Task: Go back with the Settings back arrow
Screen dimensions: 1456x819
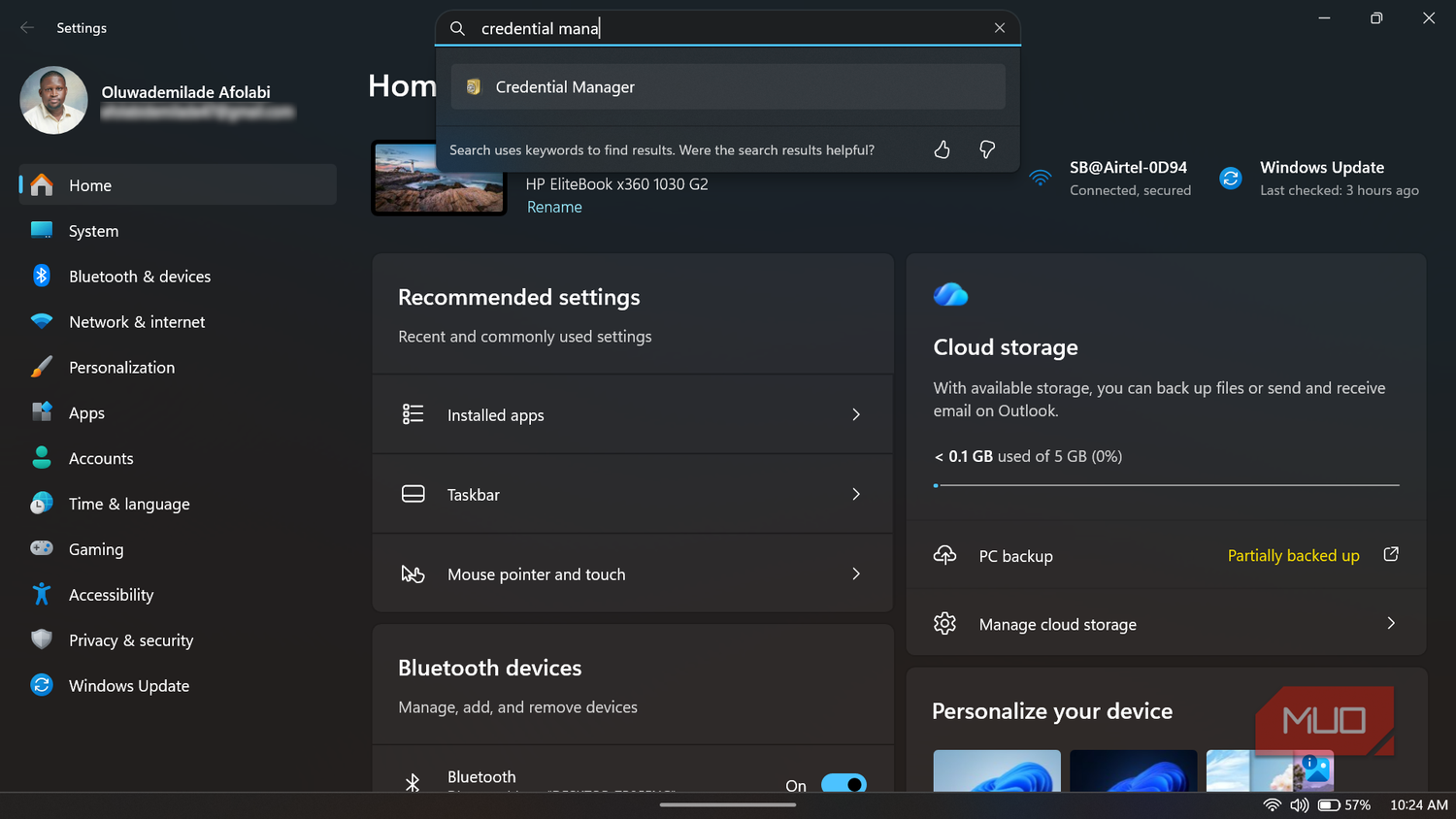Action: pos(27,28)
